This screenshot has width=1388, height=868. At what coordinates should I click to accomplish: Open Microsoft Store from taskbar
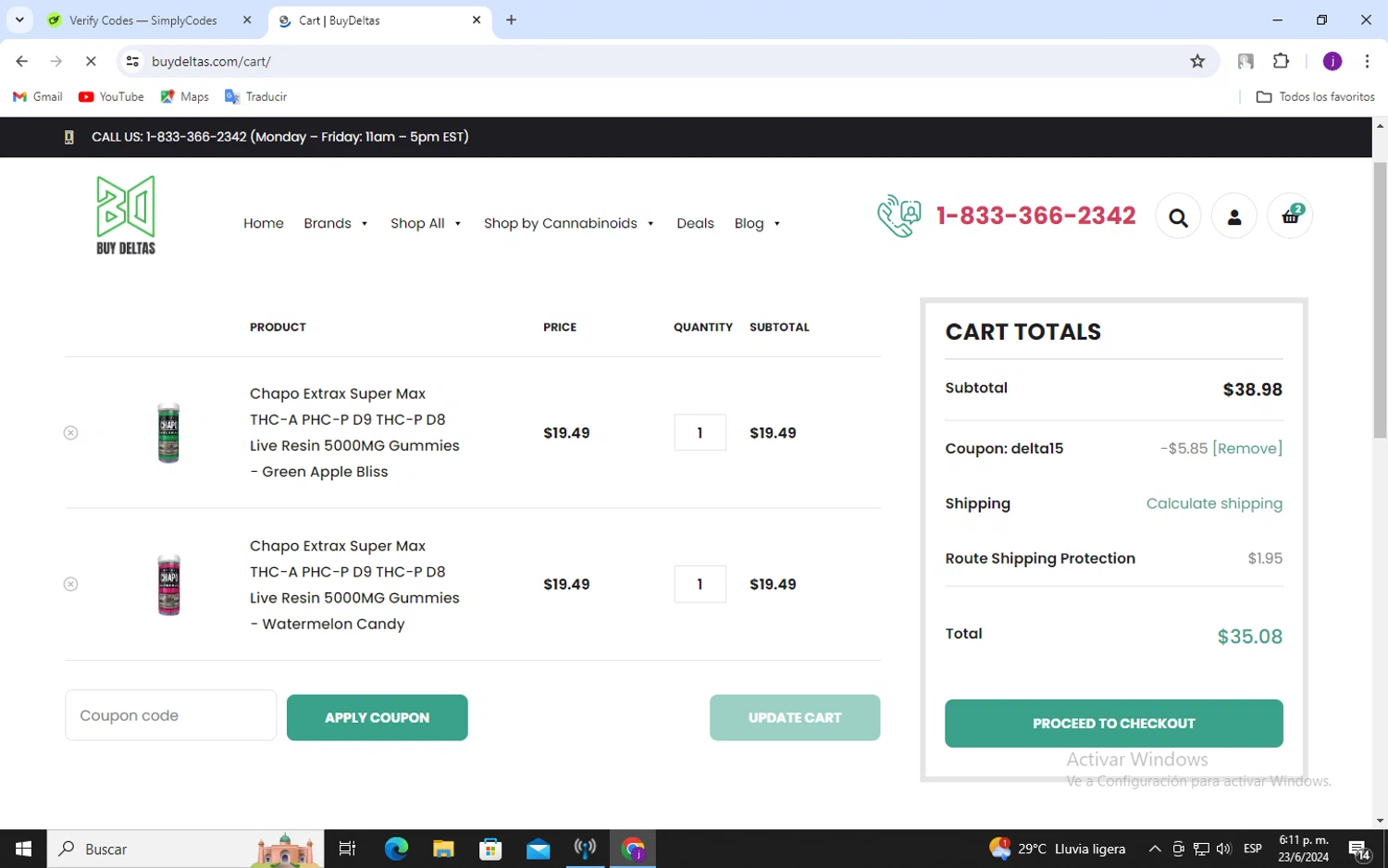click(490, 849)
